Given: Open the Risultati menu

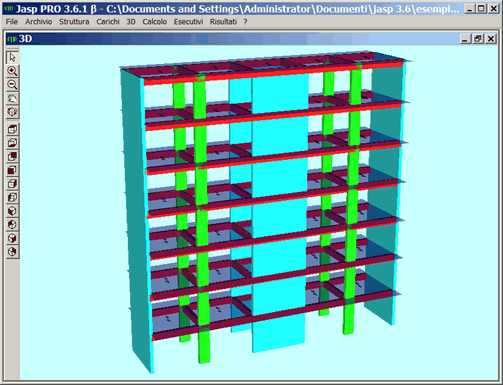Looking at the screenshot, I should tap(223, 22).
